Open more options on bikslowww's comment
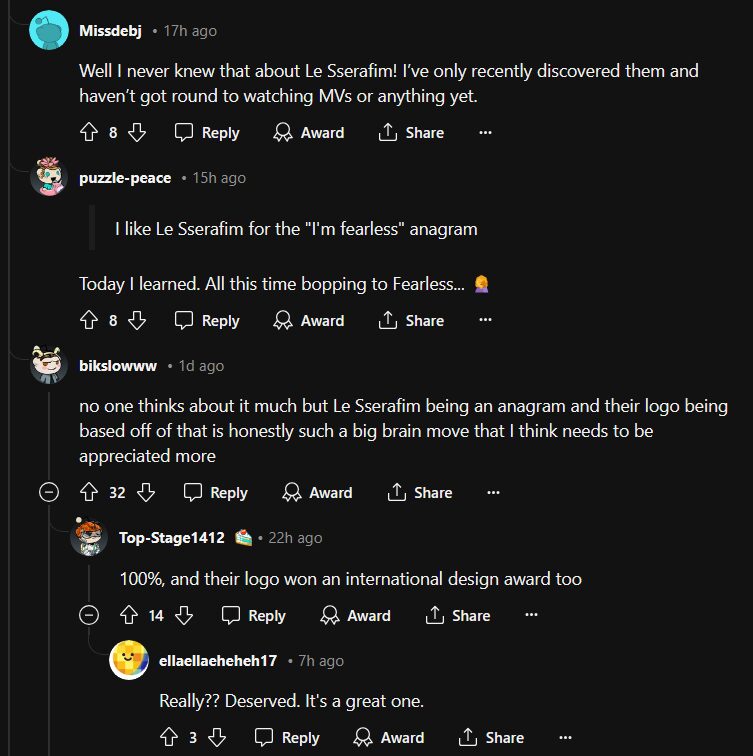The image size is (753, 756). point(493,492)
